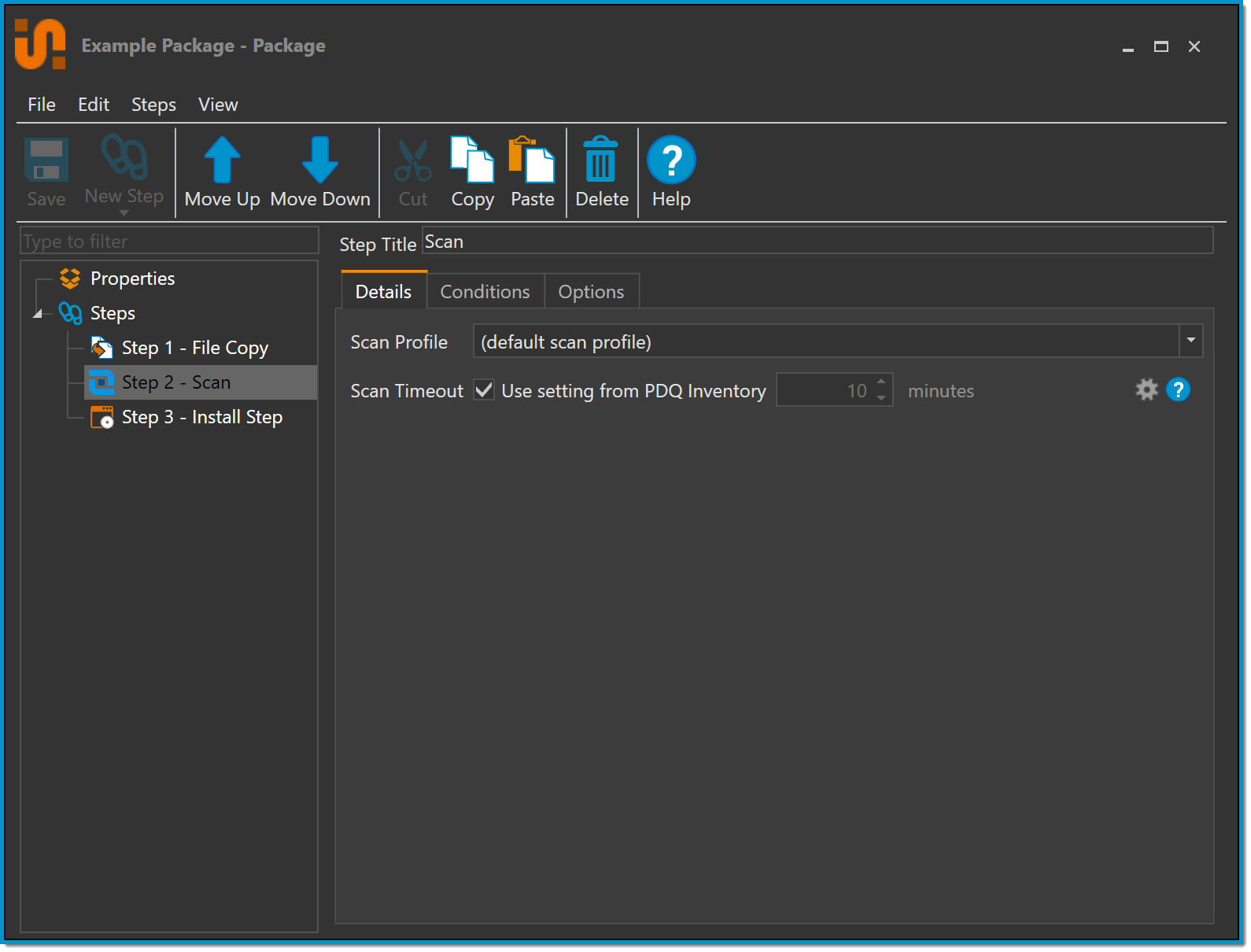Switch to the Options tab
Screen dimensions: 1251x952
click(592, 292)
